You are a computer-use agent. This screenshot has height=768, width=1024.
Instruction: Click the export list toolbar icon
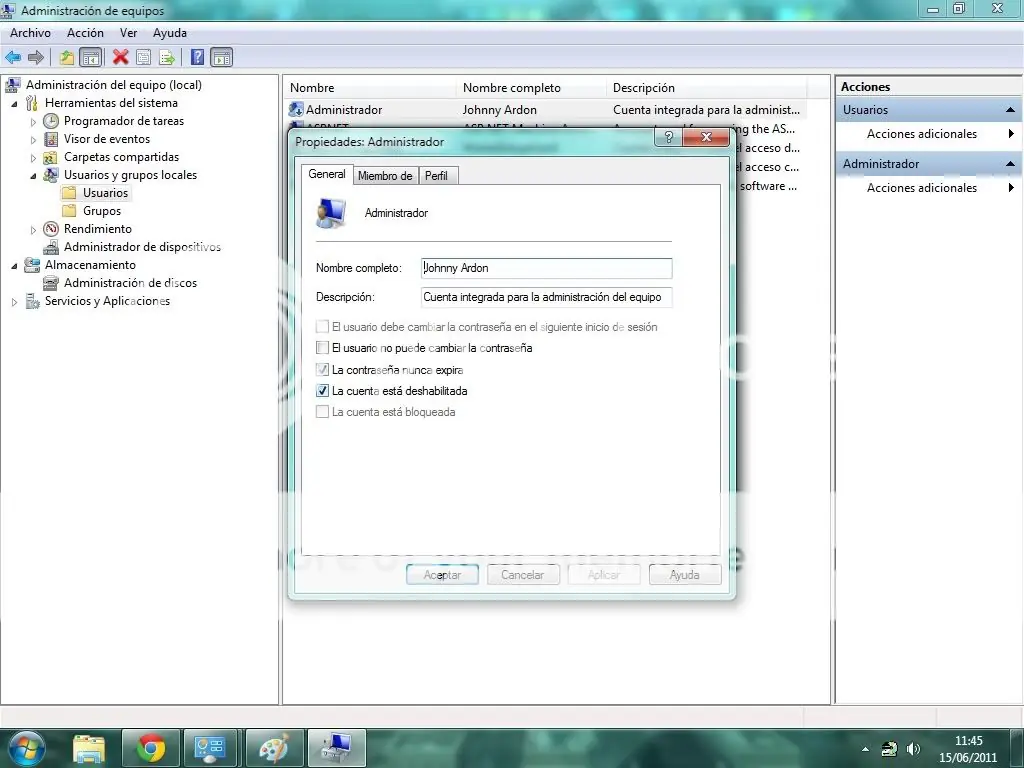[166, 57]
